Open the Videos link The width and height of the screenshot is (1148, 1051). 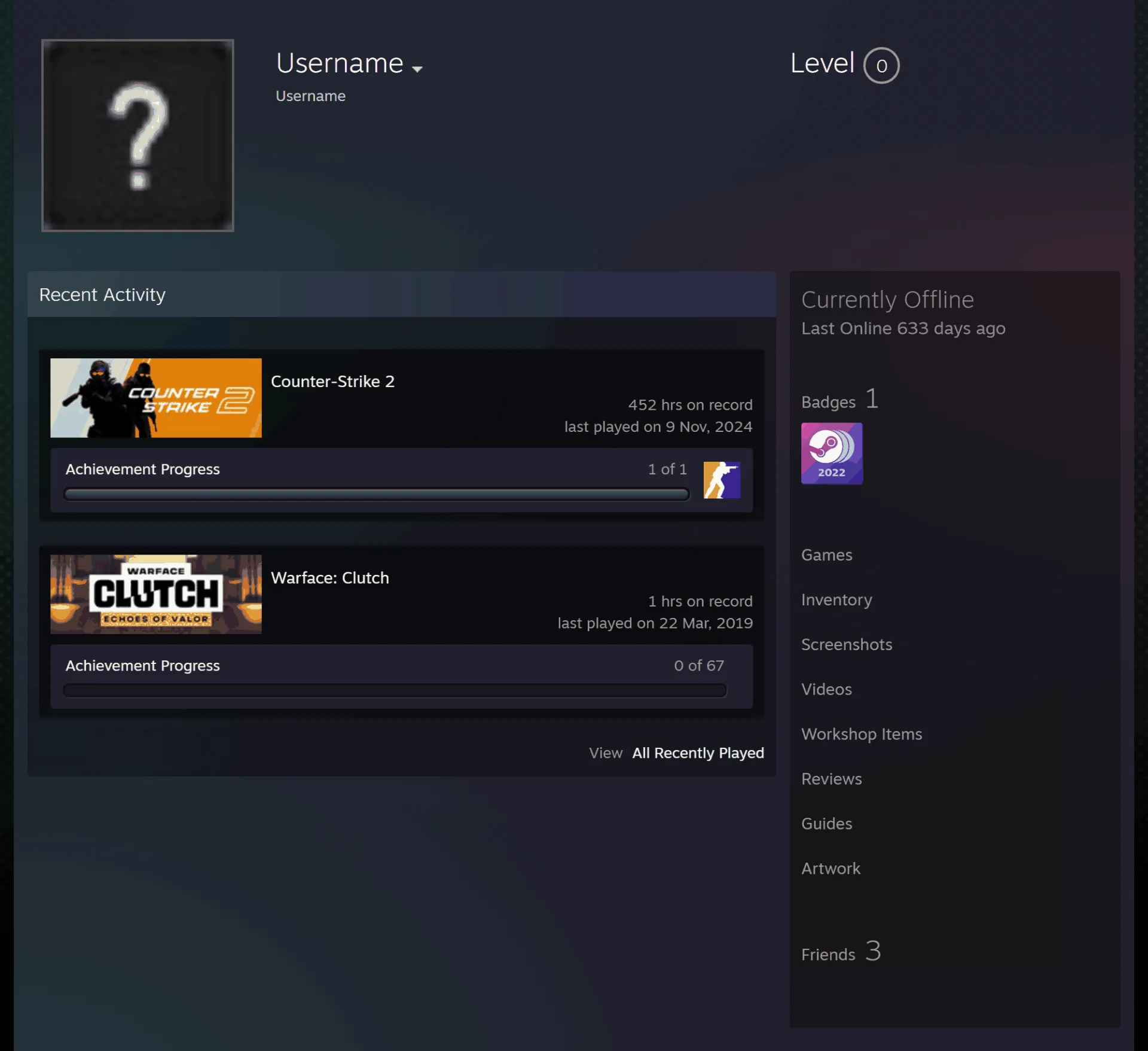coord(826,690)
